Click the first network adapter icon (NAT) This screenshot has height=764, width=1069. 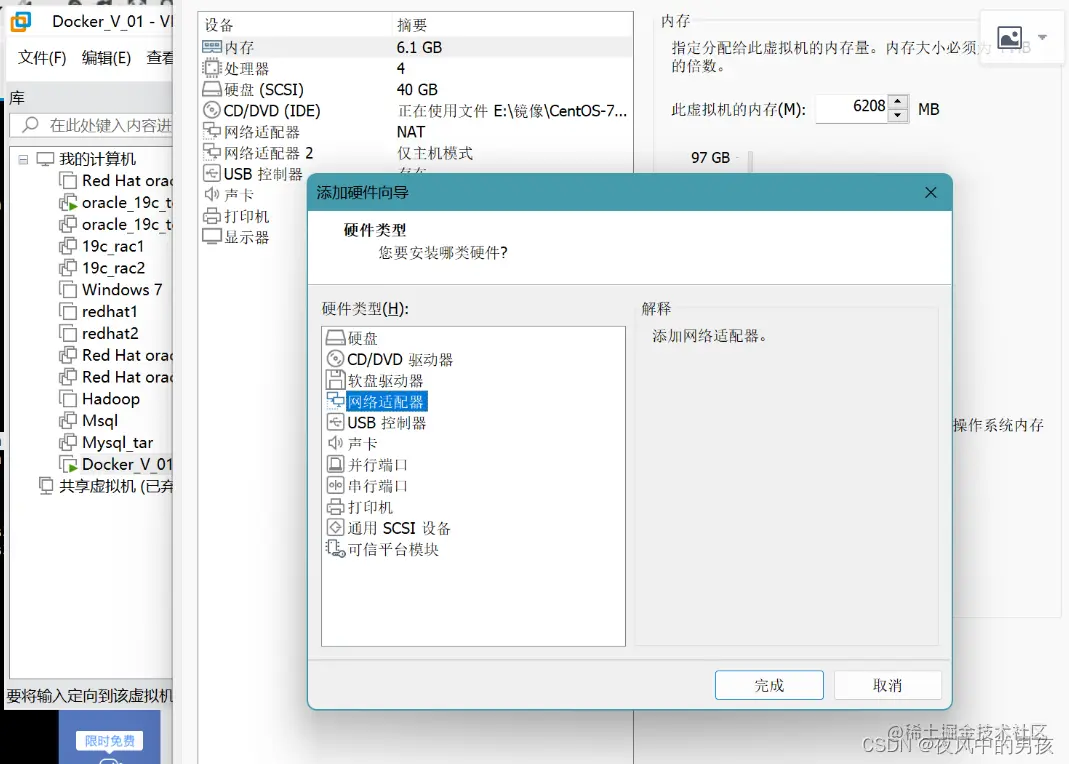click(x=212, y=131)
